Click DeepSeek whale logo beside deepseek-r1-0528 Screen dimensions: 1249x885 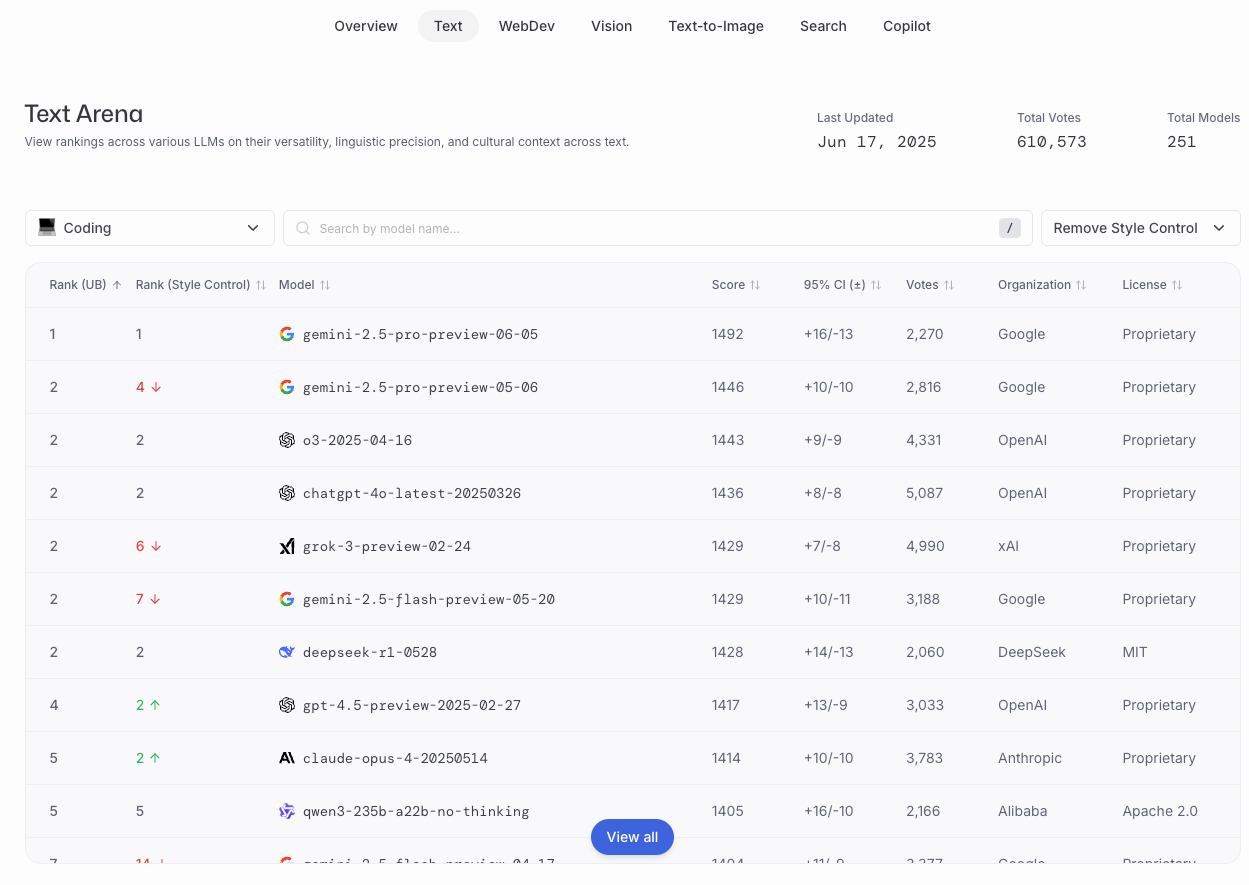coord(287,652)
